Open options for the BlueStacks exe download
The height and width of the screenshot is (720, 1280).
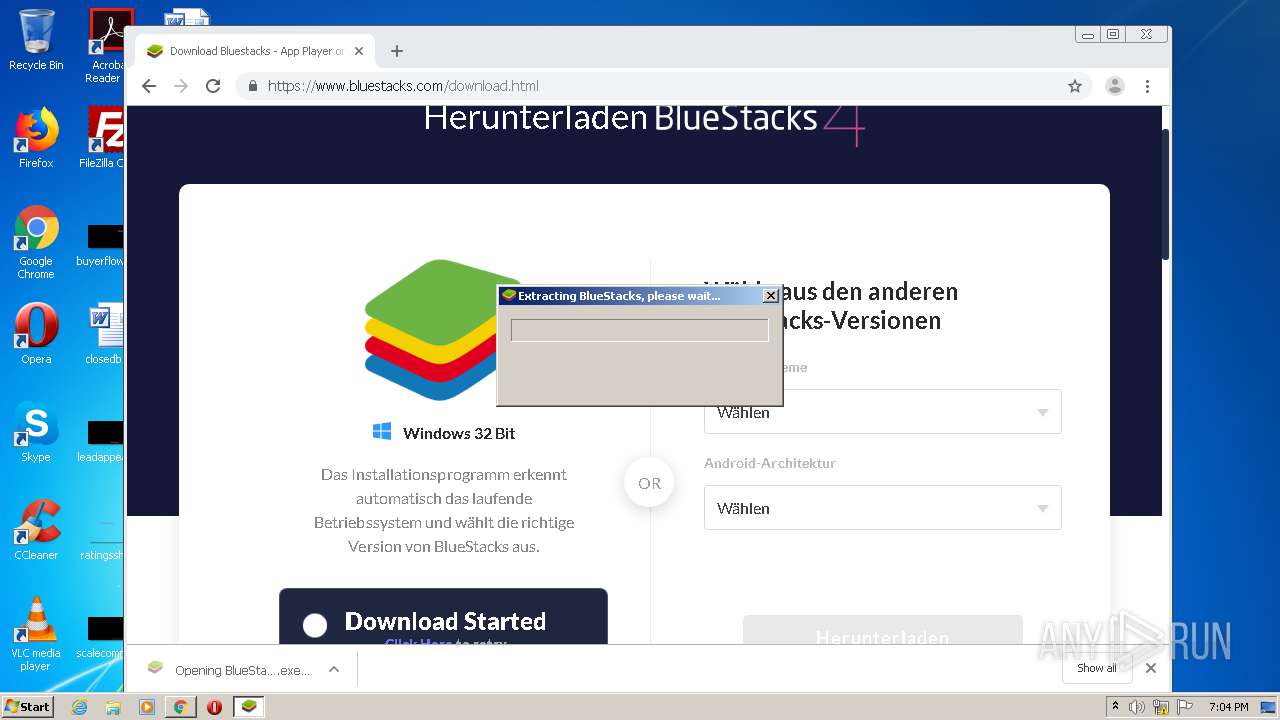tap(334, 670)
